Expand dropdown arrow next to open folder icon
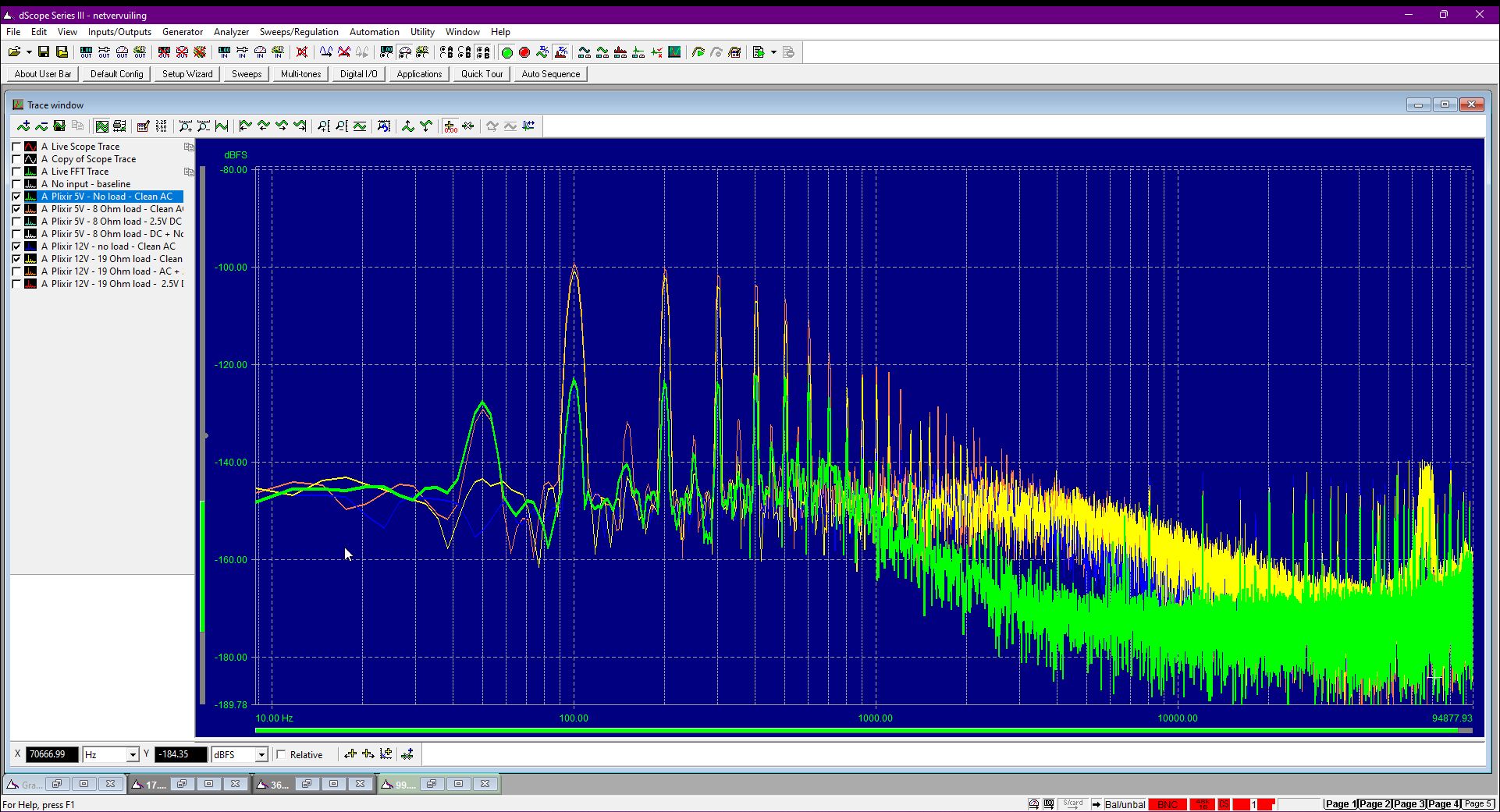The height and width of the screenshot is (812, 1500). (x=29, y=52)
